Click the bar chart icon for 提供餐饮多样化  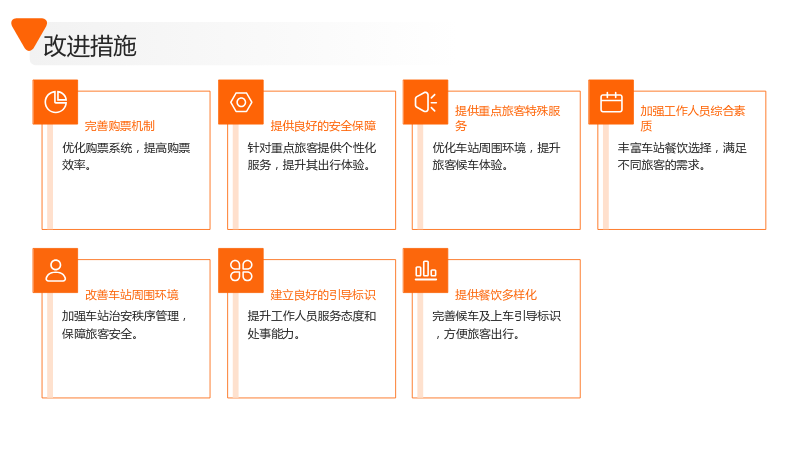pos(426,270)
